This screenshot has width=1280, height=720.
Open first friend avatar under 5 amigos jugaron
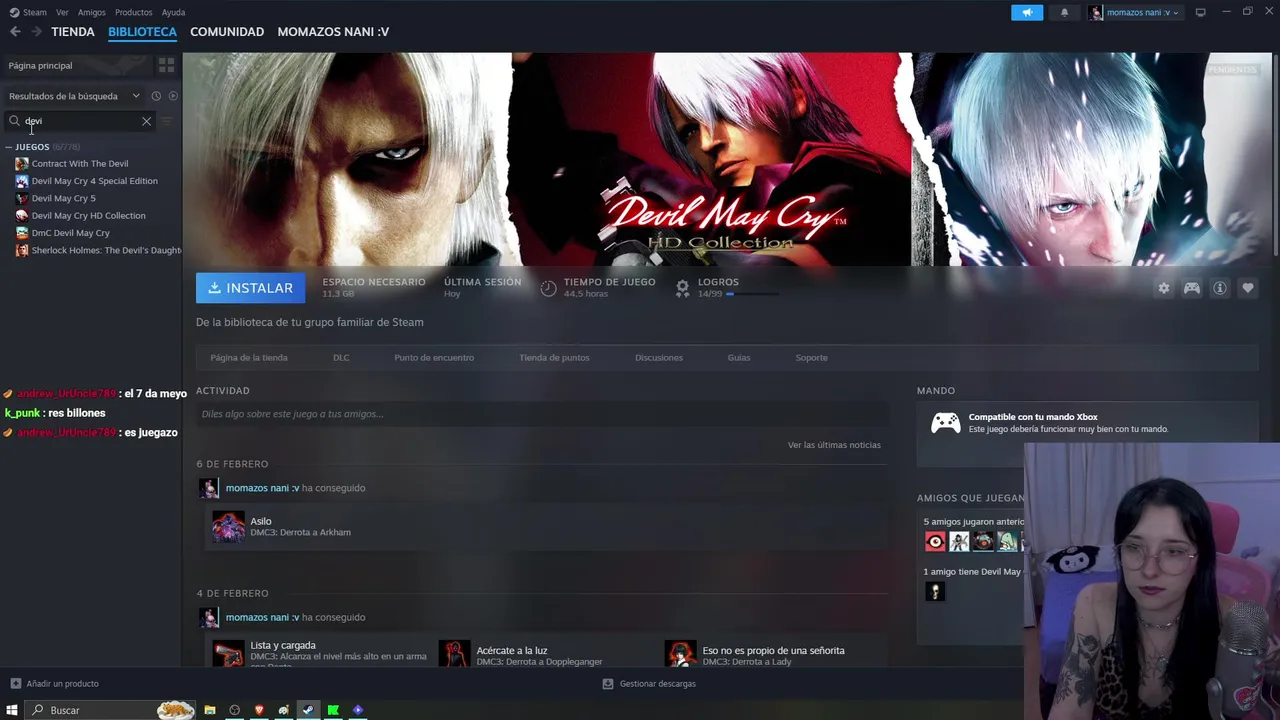pos(935,541)
